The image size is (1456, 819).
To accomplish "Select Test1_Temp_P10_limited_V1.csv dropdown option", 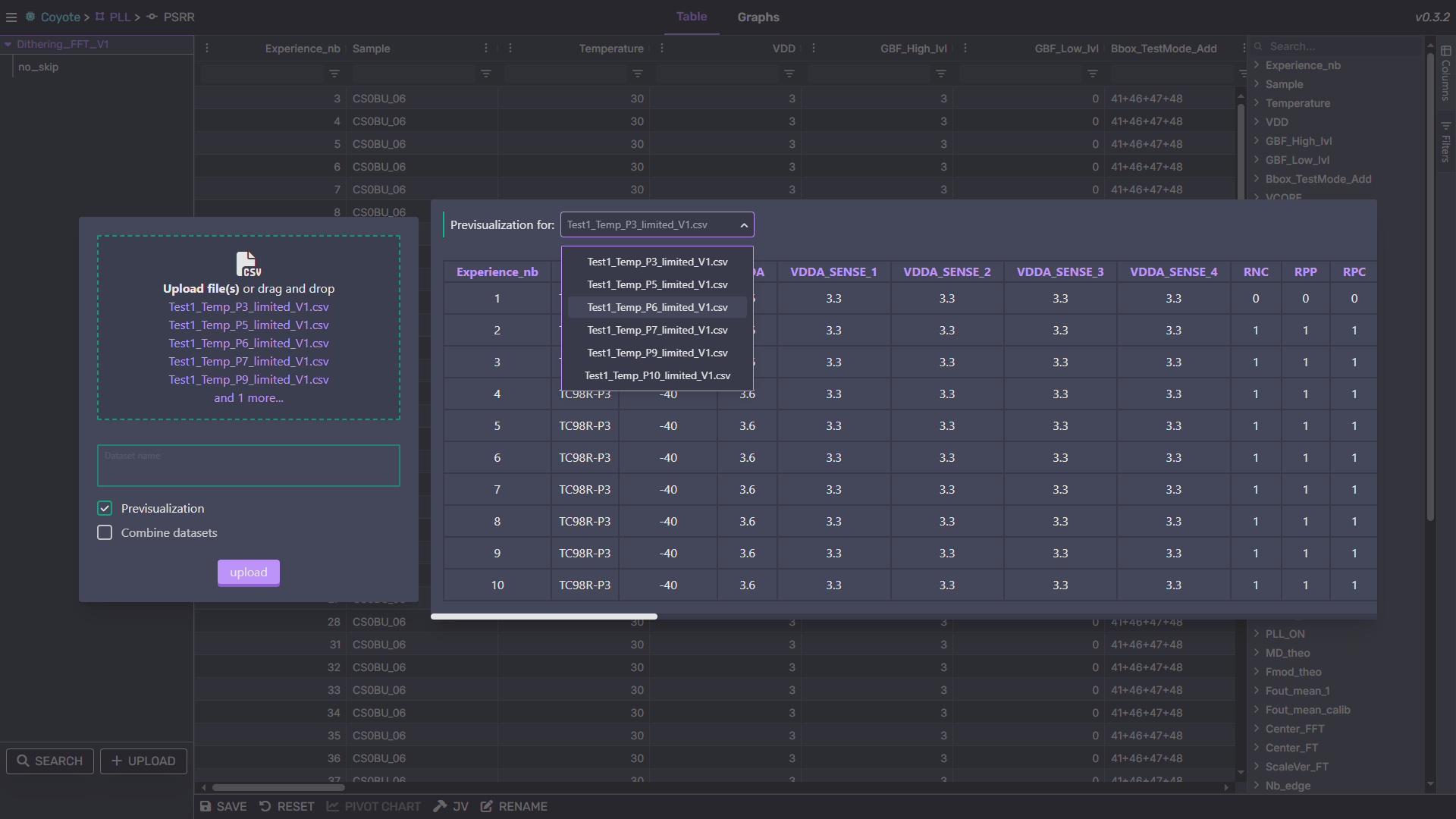I will 657,375.
